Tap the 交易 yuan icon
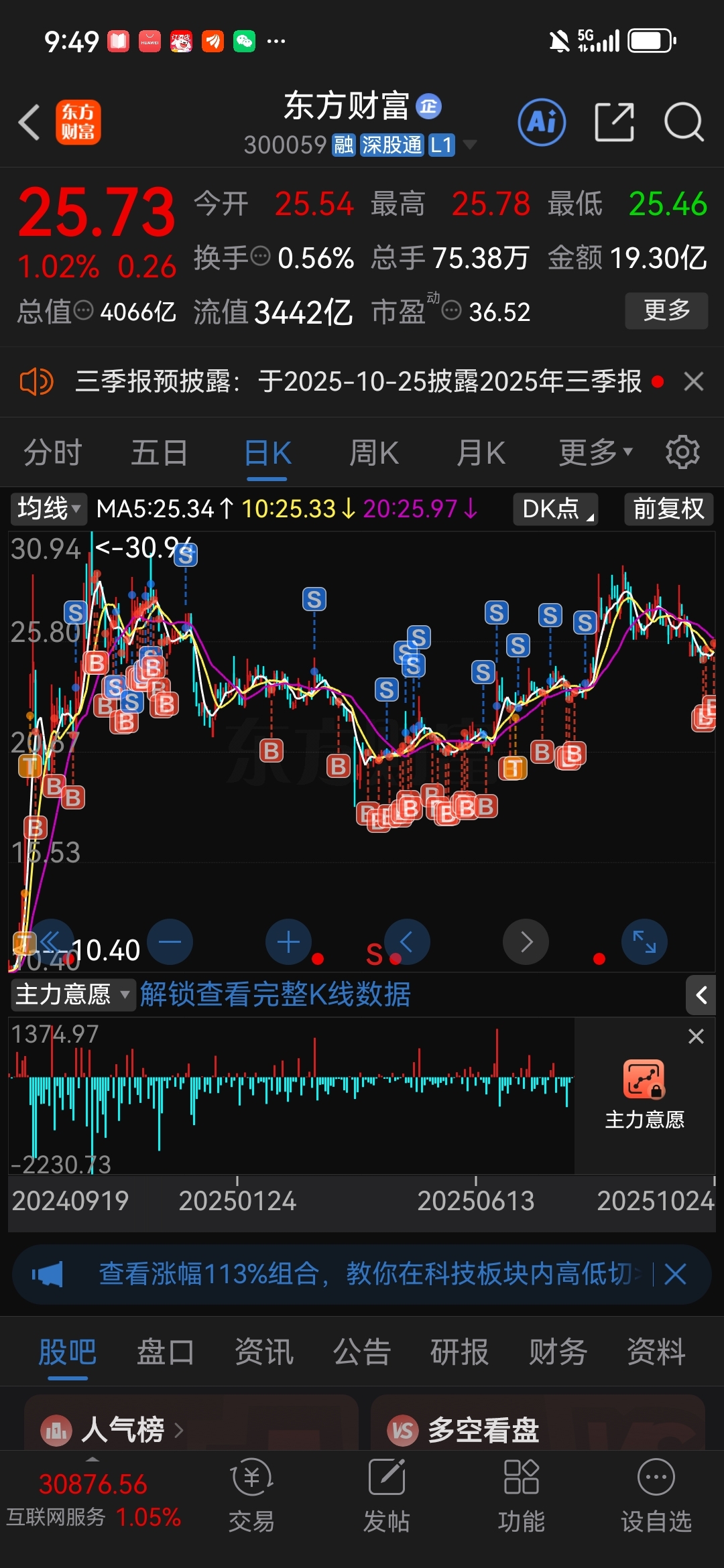Viewport: 724px width, 1568px height. (251, 1477)
